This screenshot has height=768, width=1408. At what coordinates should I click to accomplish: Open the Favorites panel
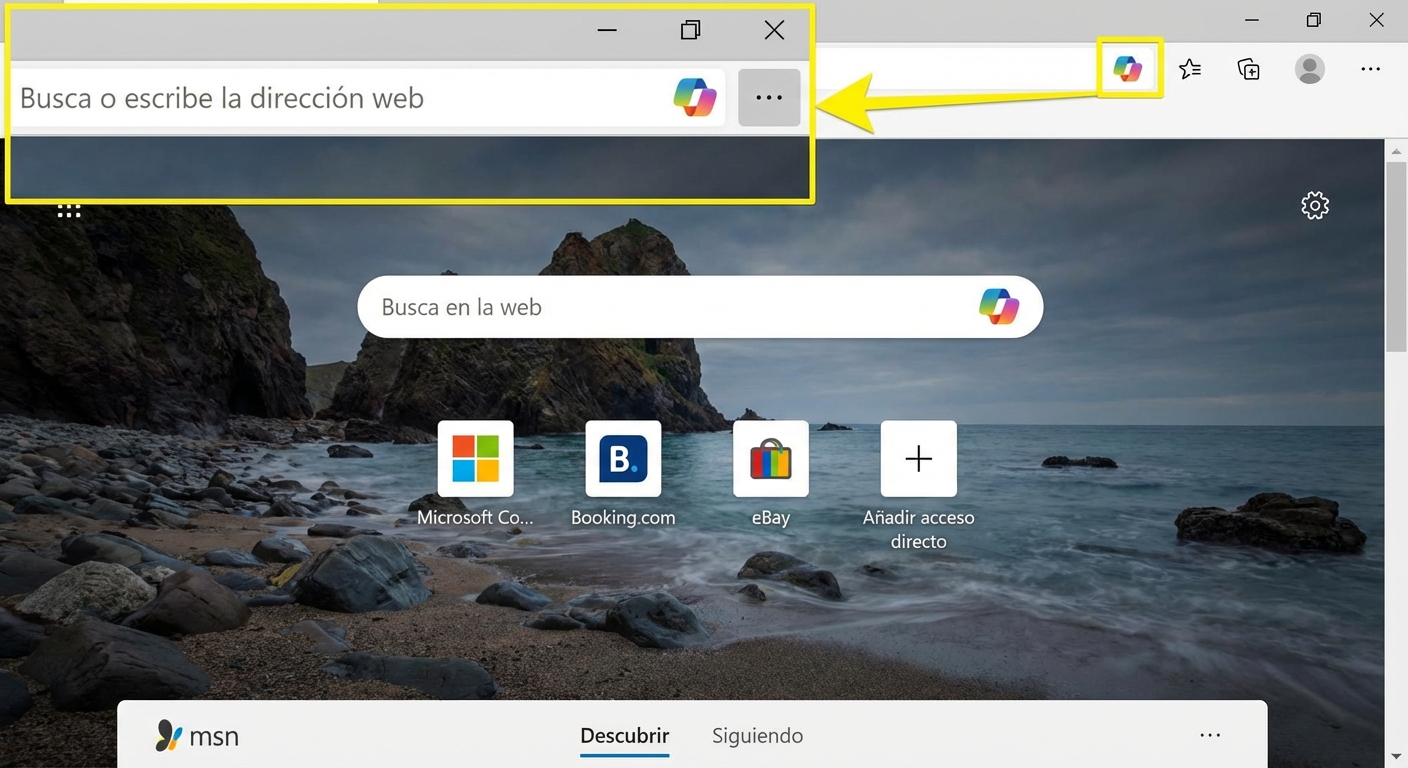1189,68
